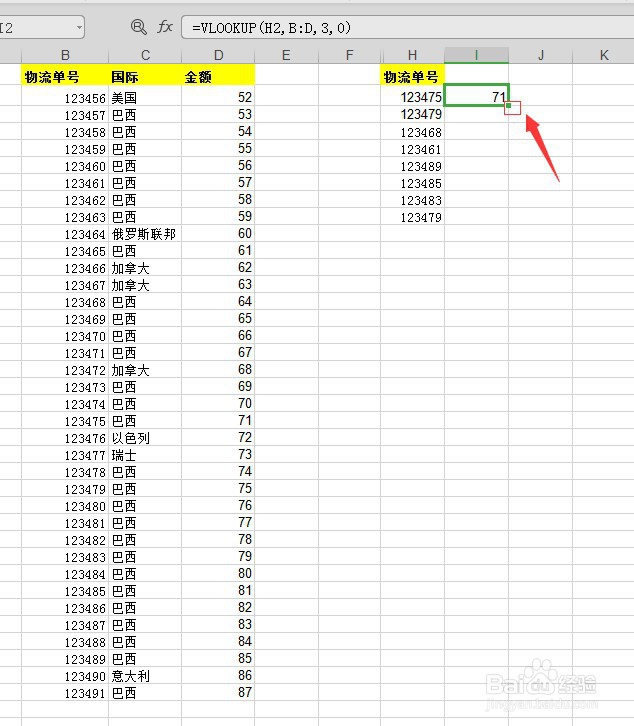
Task: Click the 物流单号 header in column B
Action: (x=65, y=76)
